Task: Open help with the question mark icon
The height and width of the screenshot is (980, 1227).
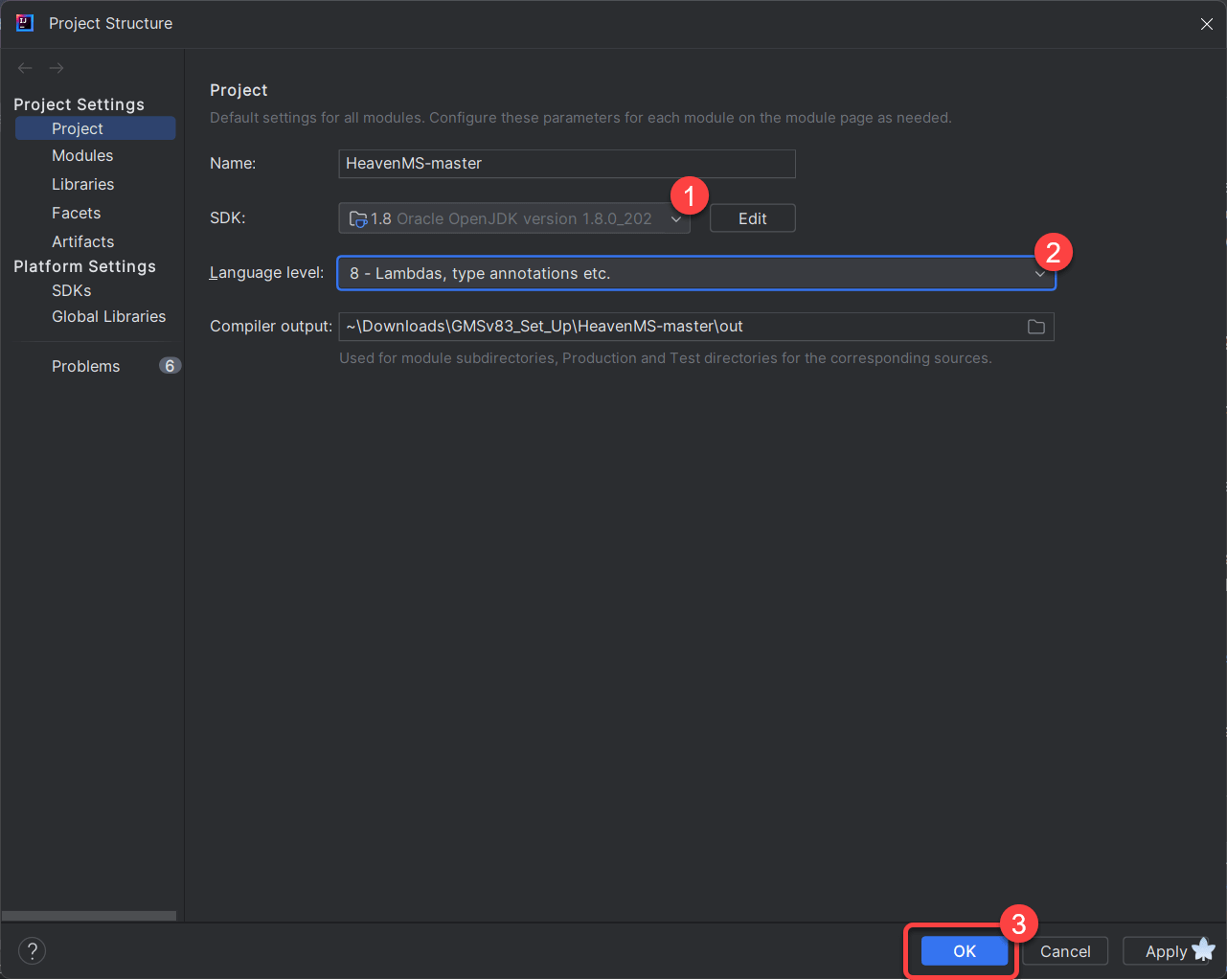Action: tap(32, 951)
